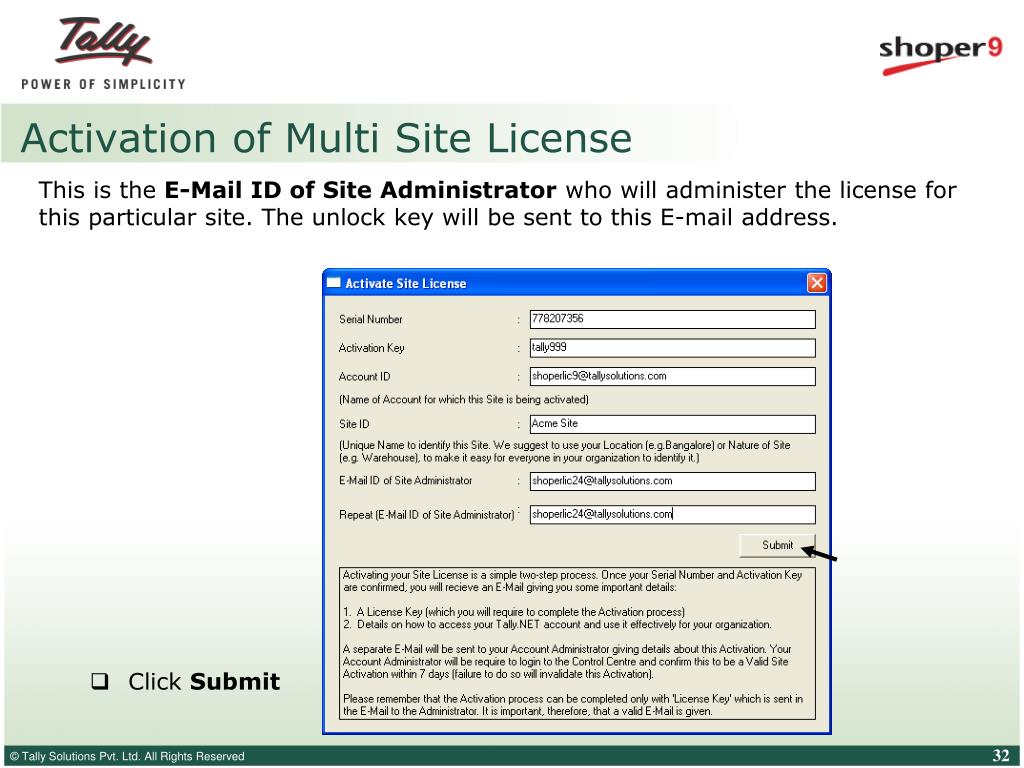
Task: Click the 'Repeat (E-Mail ID of Site Administrator)' label
Action: coord(426,515)
